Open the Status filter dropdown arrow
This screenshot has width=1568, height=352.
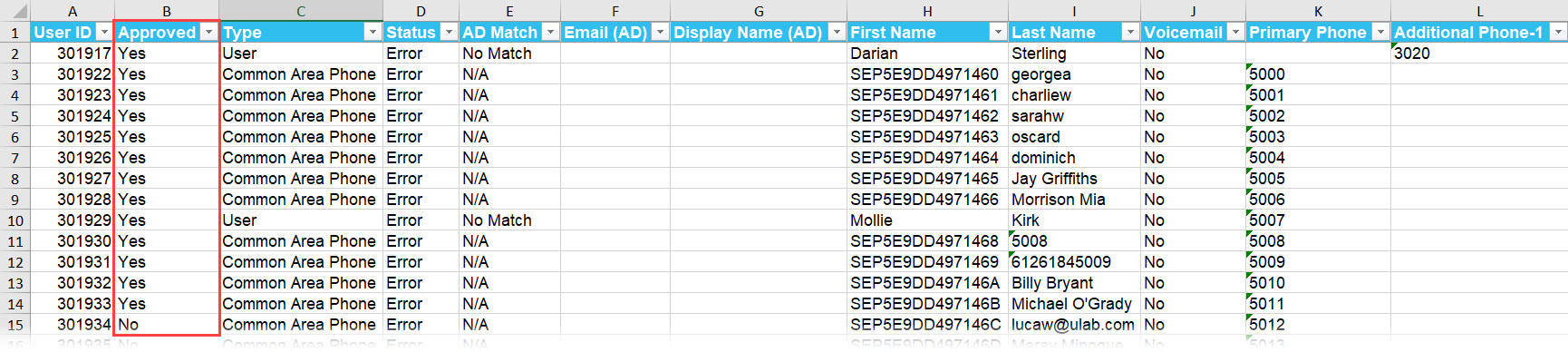tap(449, 32)
